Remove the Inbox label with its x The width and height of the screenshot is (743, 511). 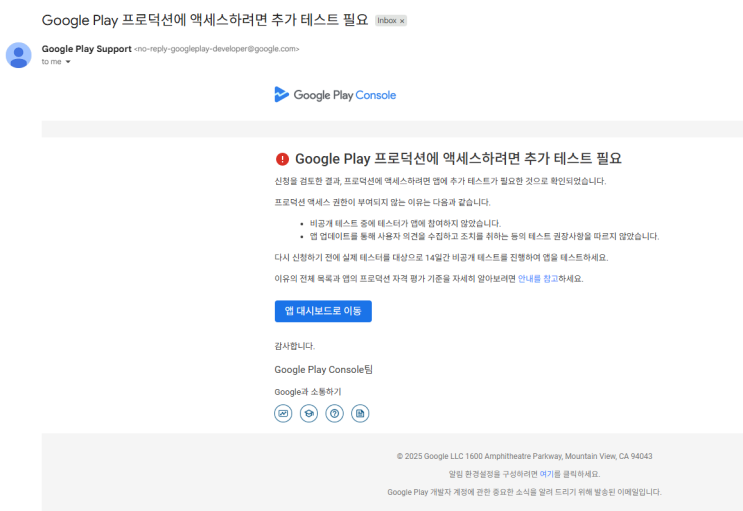(402, 21)
